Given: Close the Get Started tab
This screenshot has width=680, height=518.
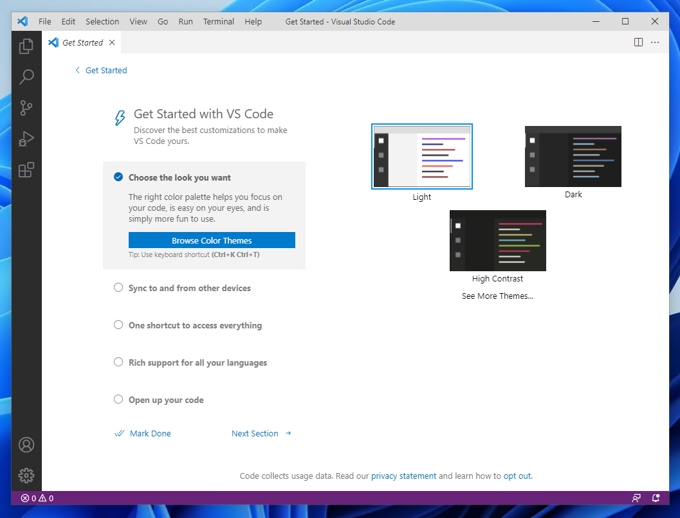Looking at the screenshot, I should tap(112, 43).
